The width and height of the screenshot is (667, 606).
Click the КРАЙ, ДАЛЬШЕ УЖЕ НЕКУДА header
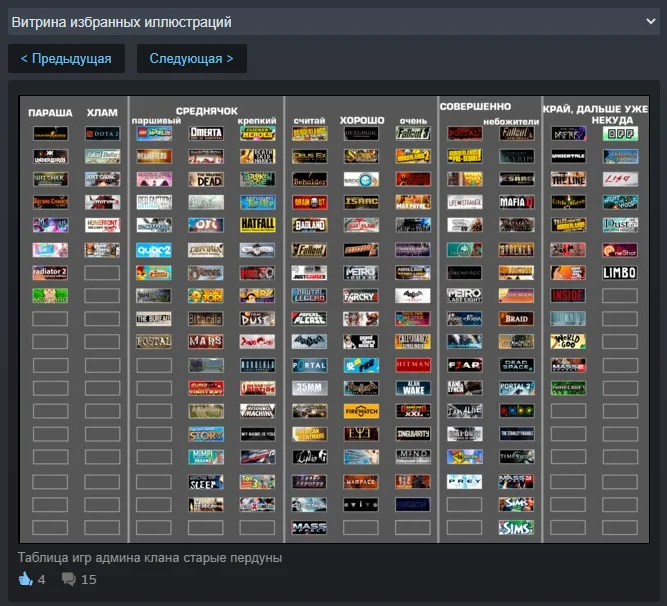(x=596, y=114)
